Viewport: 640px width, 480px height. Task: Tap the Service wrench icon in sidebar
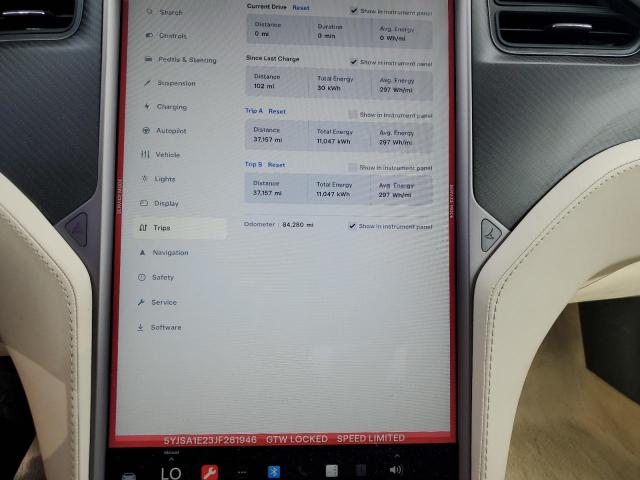point(141,302)
